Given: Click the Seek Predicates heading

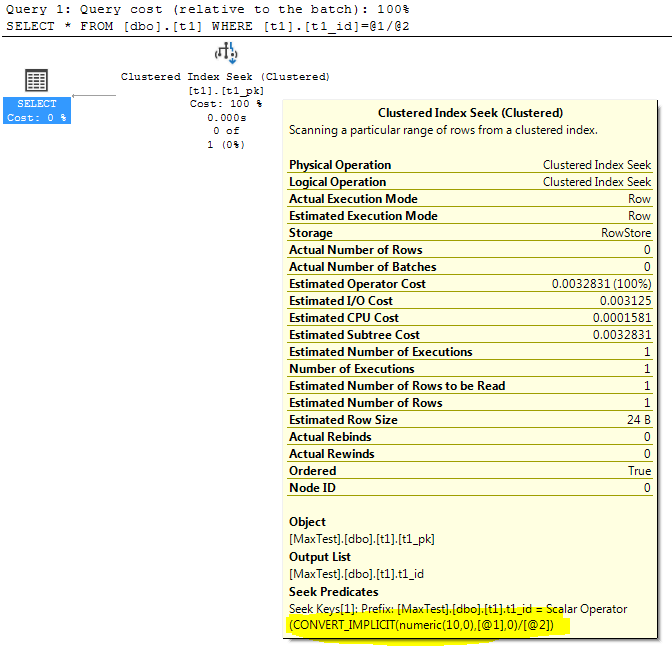Looking at the screenshot, I should tap(333, 592).
